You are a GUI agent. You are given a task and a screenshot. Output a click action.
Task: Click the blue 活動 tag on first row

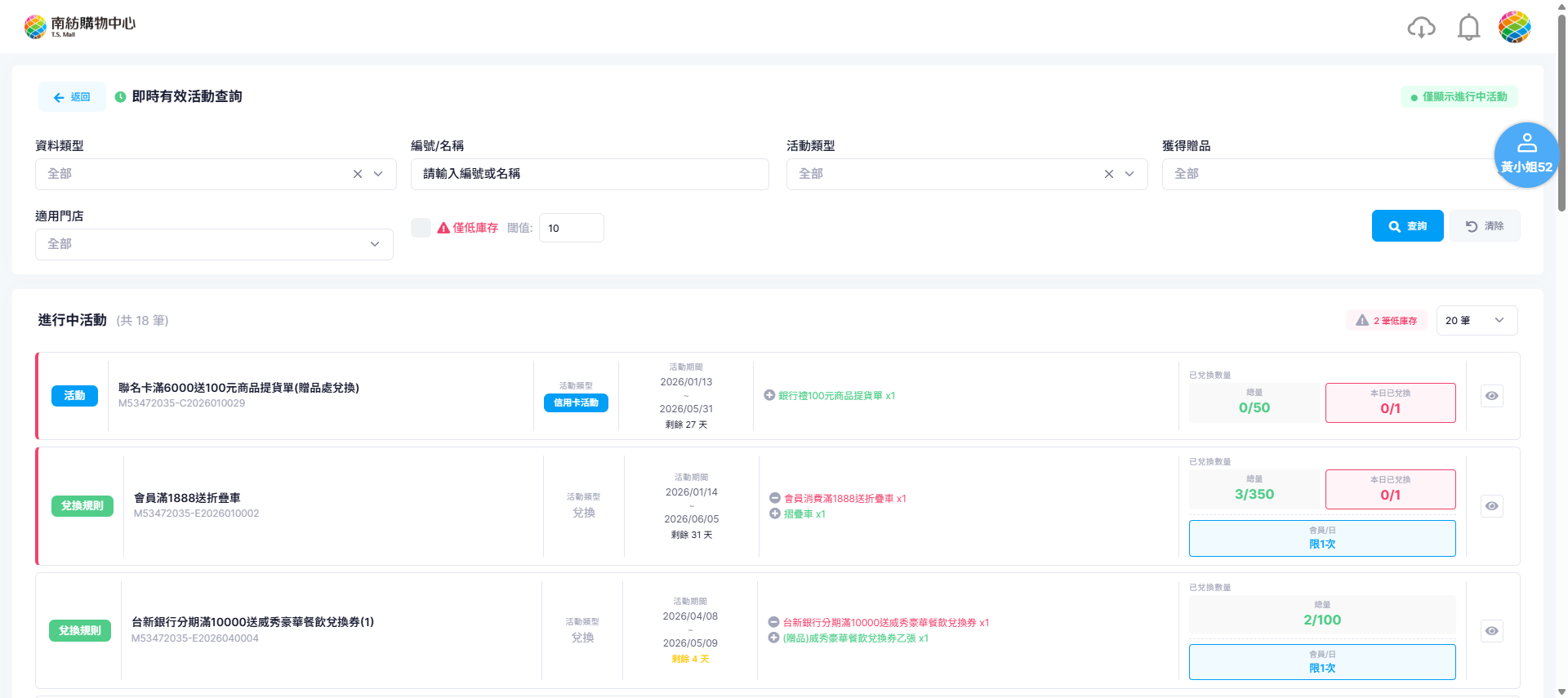click(x=74, y=396)
